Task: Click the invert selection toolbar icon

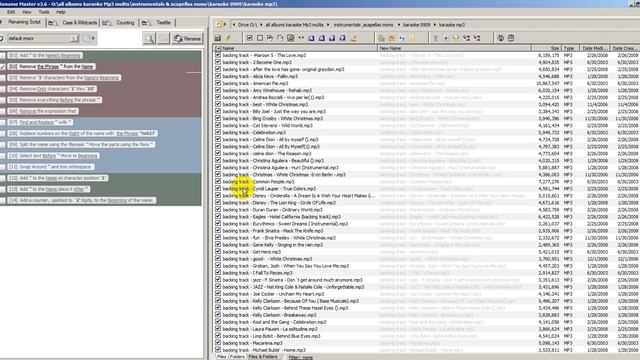Action: coord(290,38)
